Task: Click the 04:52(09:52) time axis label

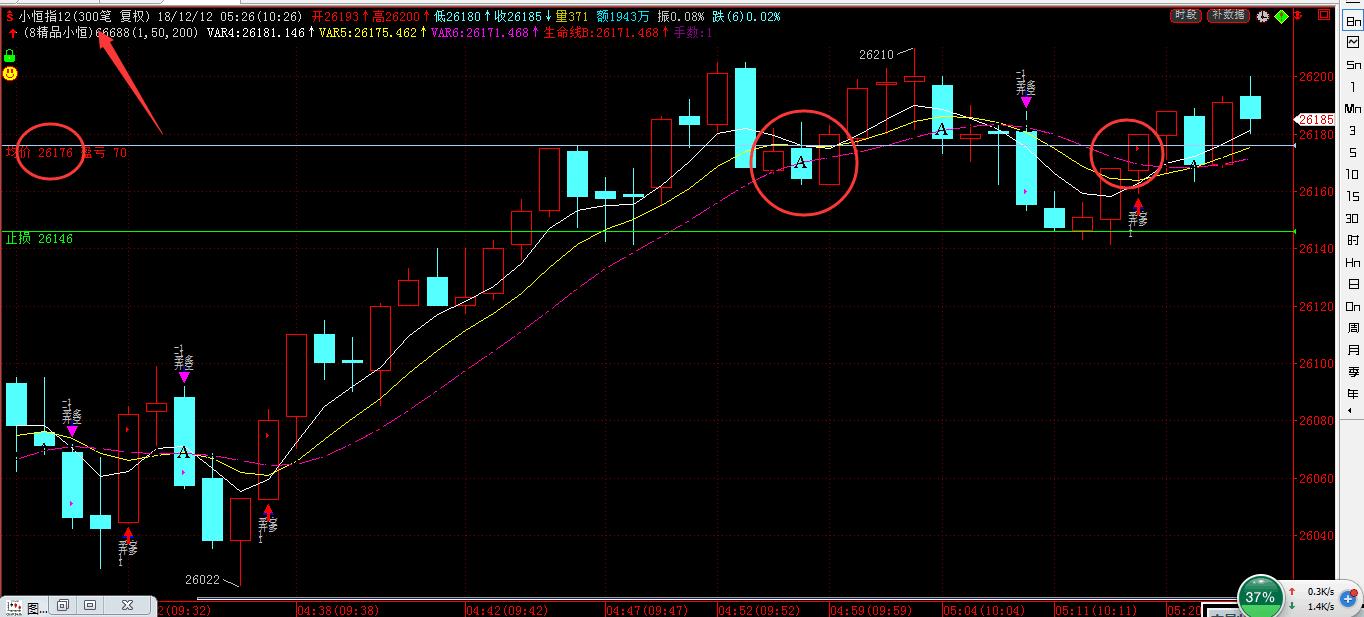Action: click(759, 609)
